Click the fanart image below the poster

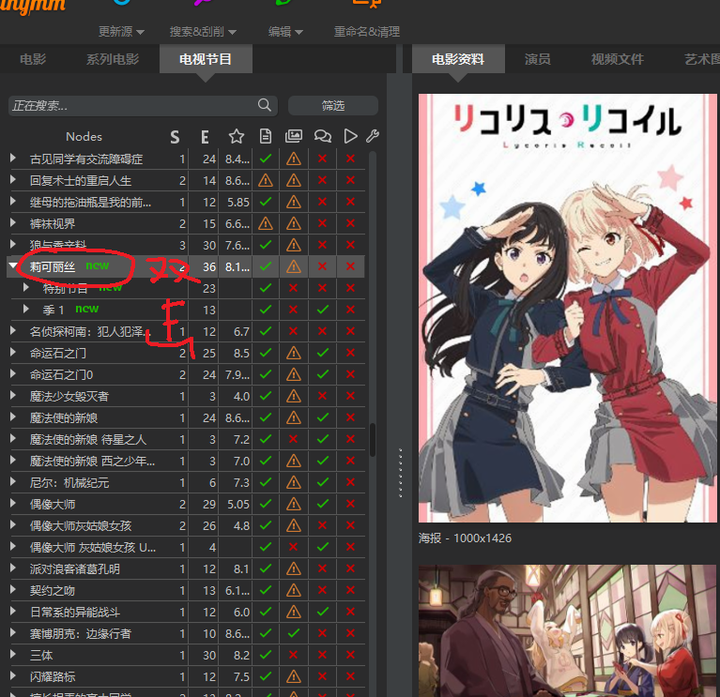[x=568, y=631]
